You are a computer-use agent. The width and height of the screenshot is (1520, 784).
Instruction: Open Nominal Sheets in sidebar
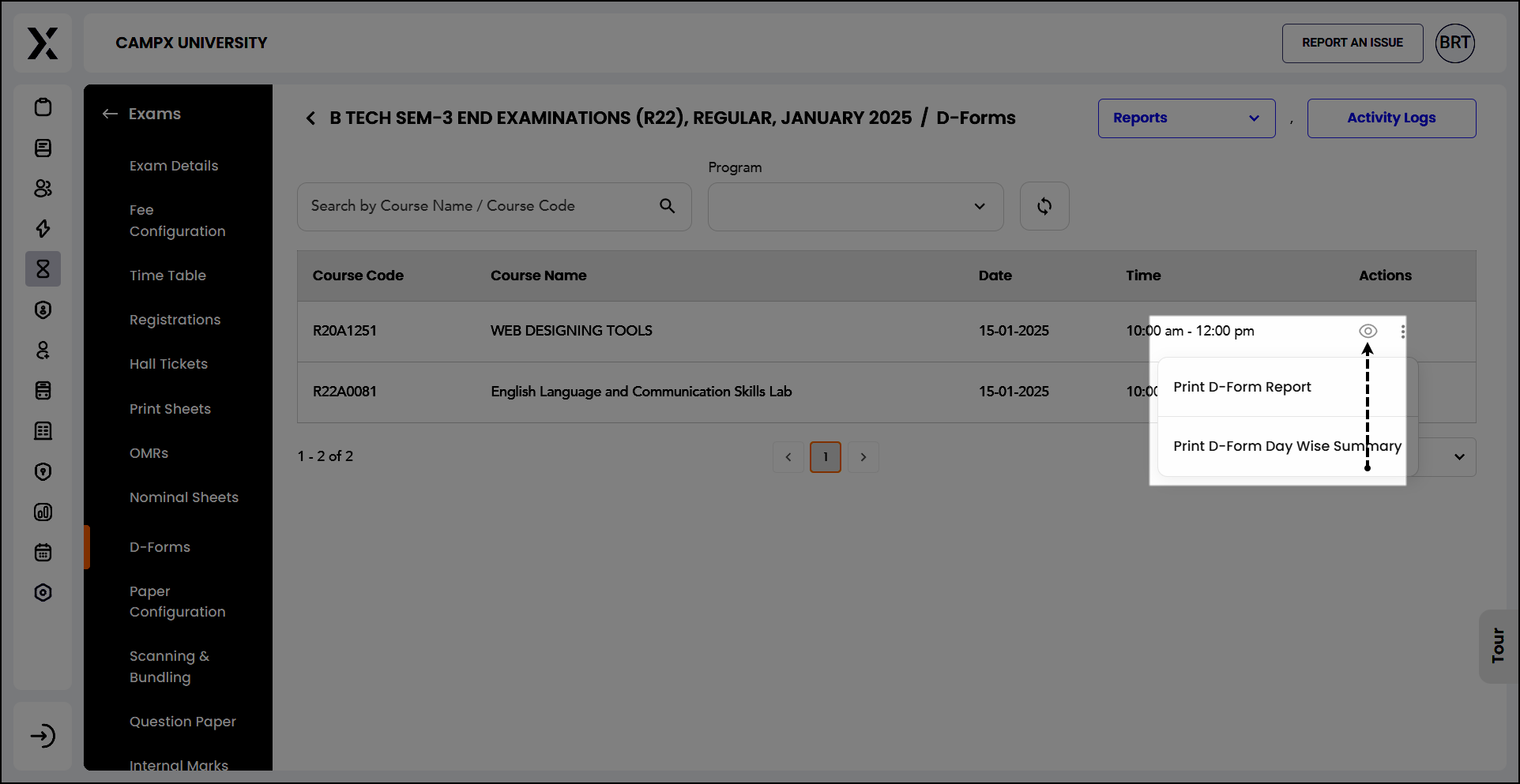point(184,497)
